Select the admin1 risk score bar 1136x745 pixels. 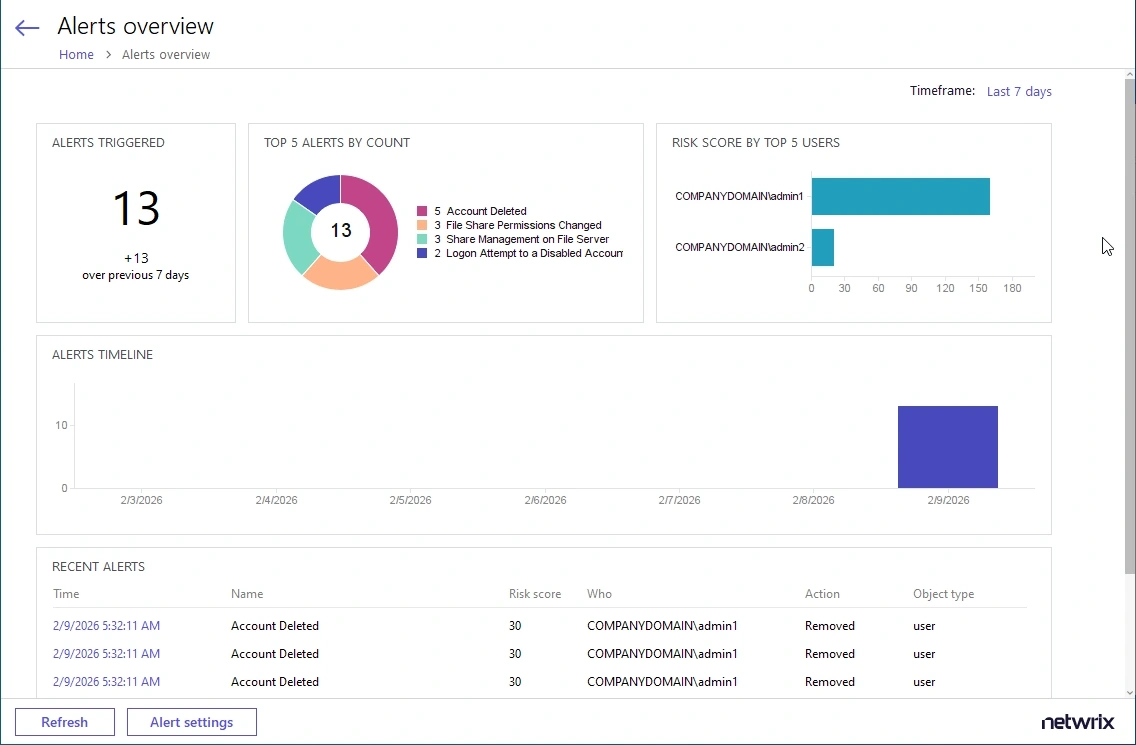tap(900, 196)
